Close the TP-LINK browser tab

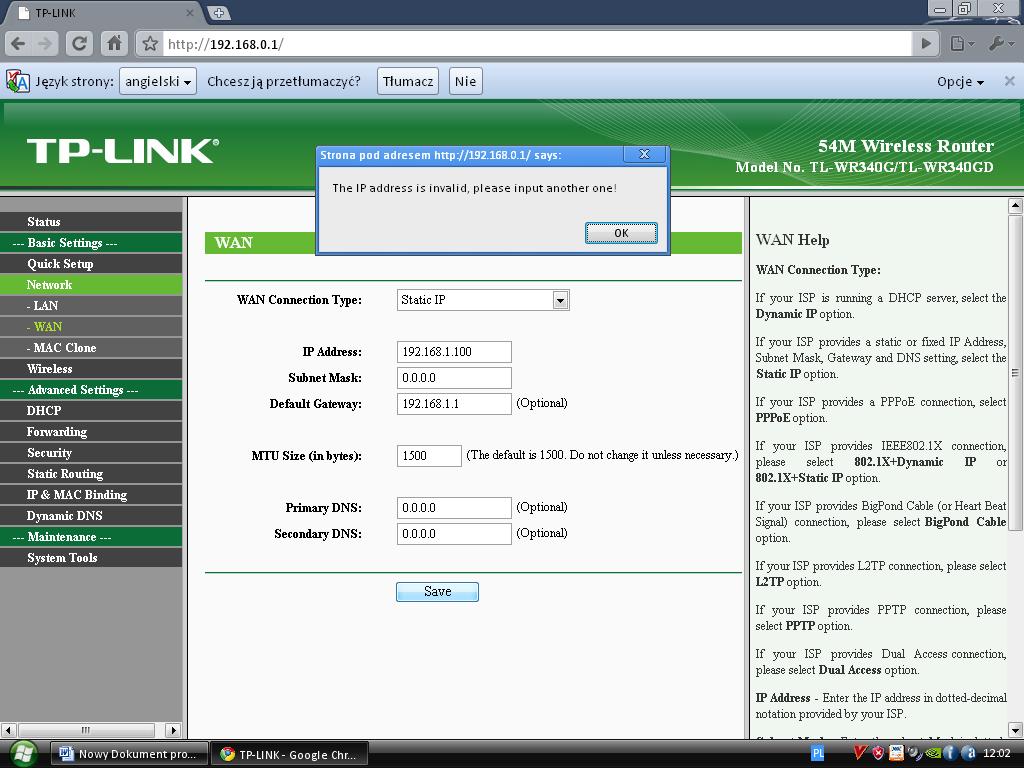190,12
